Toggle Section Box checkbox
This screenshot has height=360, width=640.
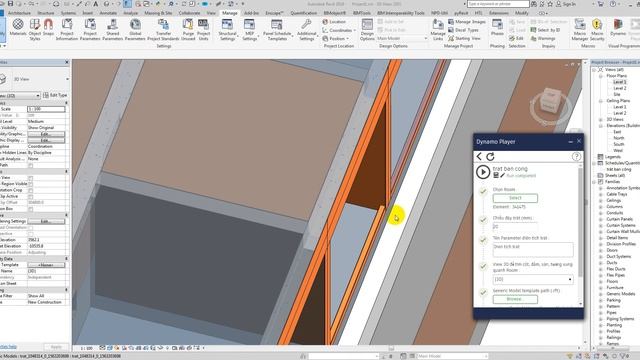[x=31, y=209]
